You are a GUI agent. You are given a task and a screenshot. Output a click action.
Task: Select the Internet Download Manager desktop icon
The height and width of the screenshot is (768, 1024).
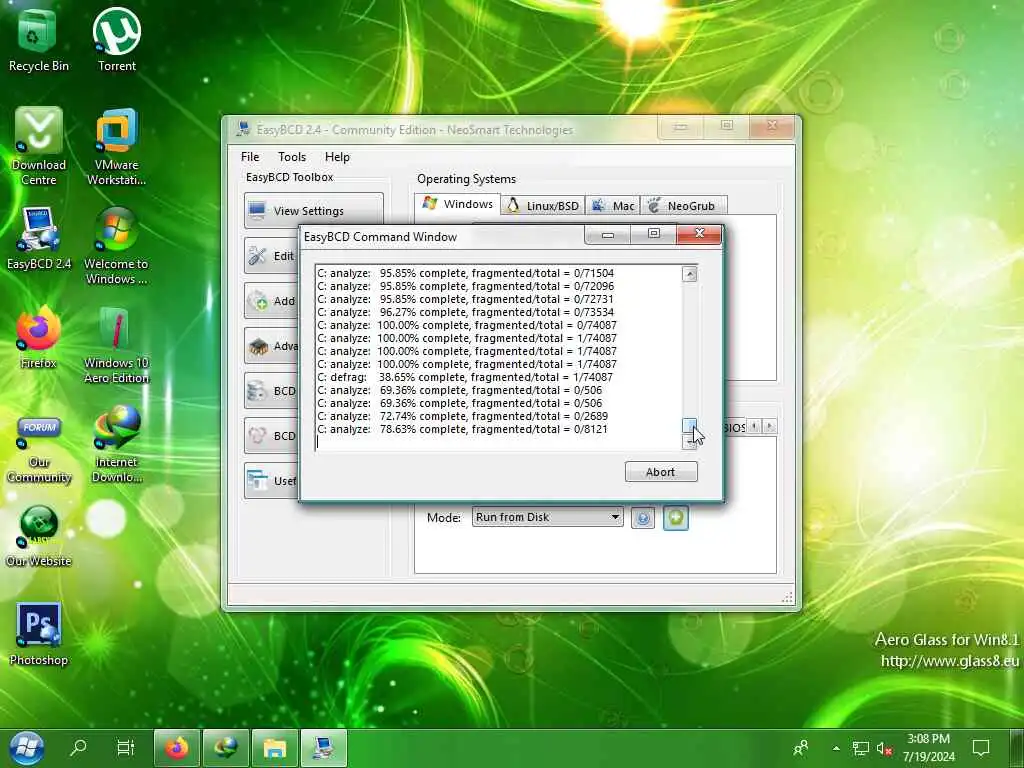point(116,444)
